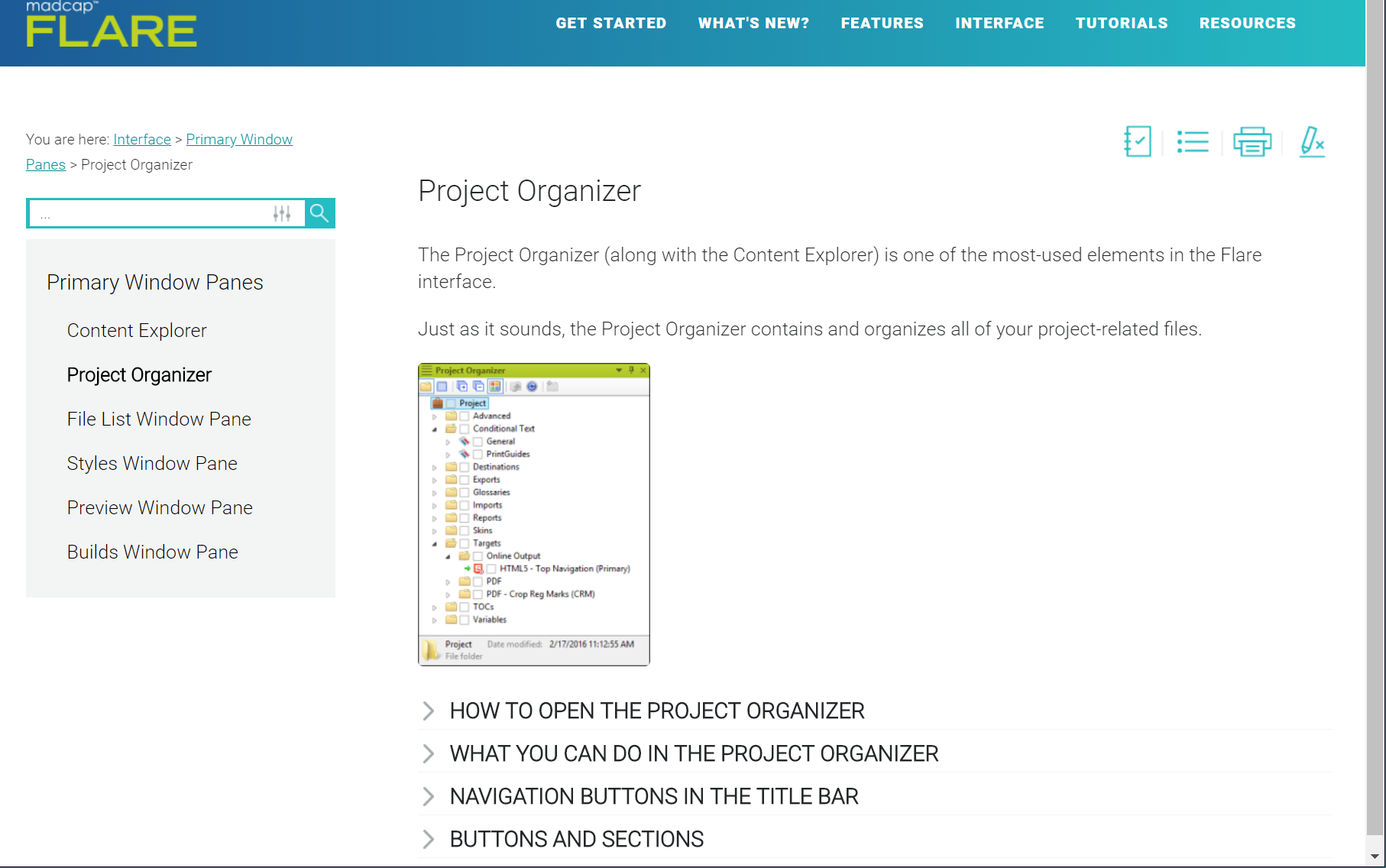Open Styles Window Pane from the sidebar
Viewport: 1386px width, 868px height.
pos(152,463)
